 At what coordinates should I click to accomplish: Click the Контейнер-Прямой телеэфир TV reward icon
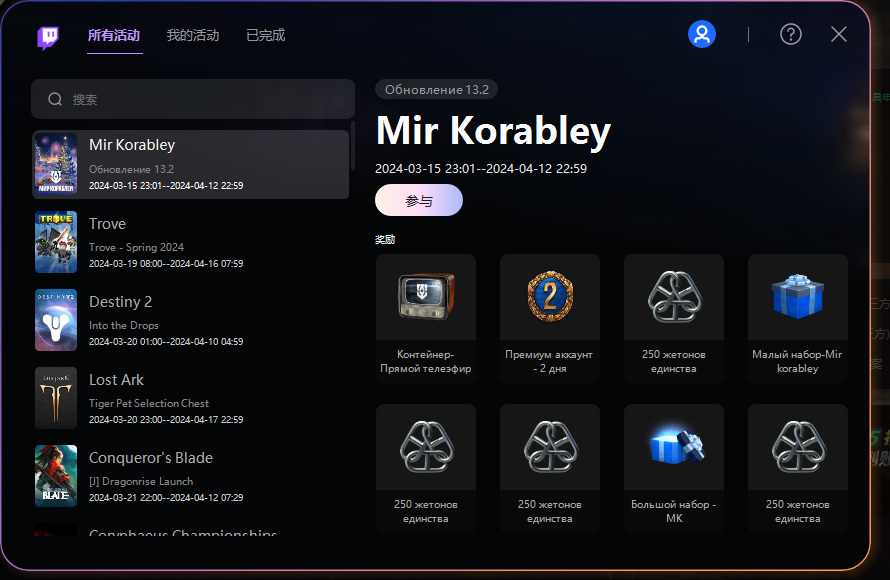426,296
